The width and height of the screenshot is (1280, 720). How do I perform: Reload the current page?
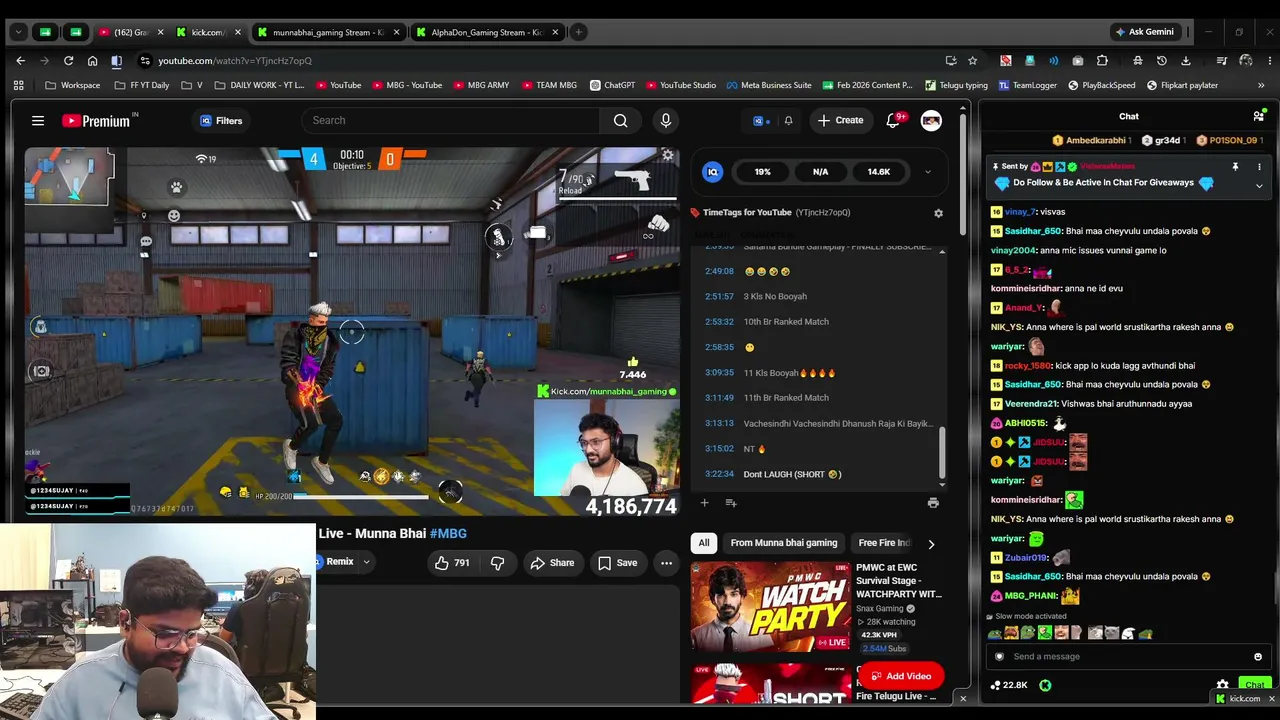68,61
